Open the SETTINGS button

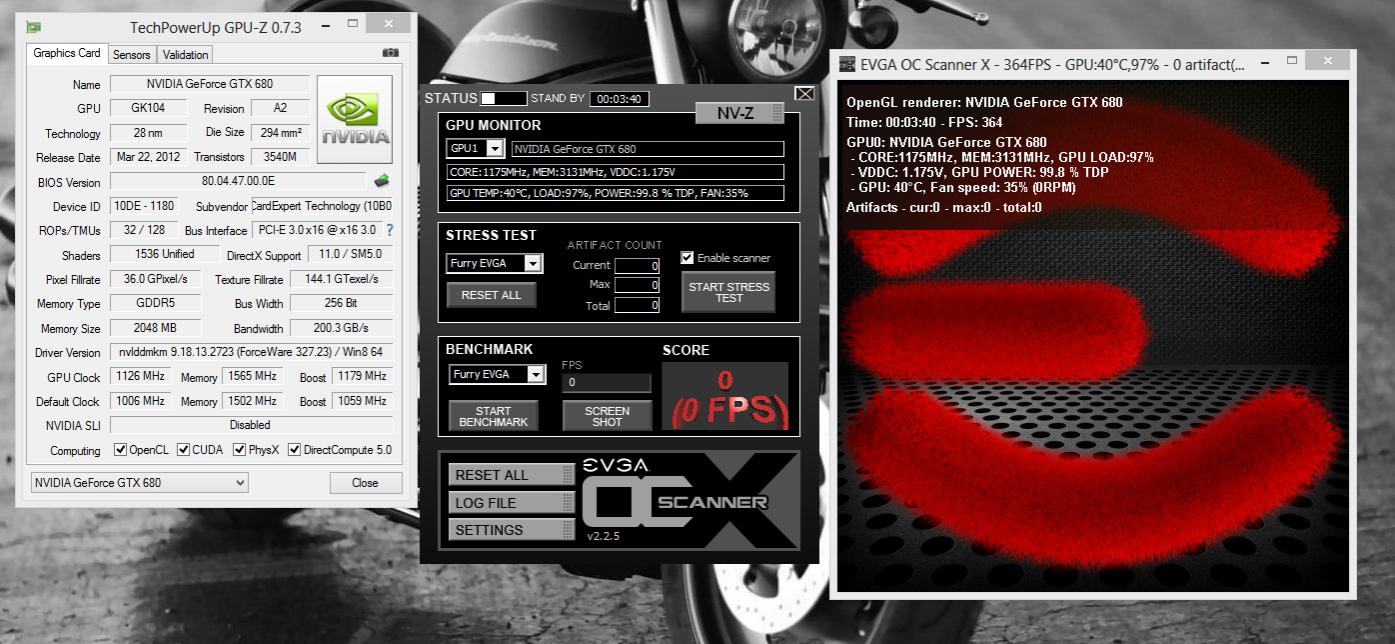(x=510, y=530)
